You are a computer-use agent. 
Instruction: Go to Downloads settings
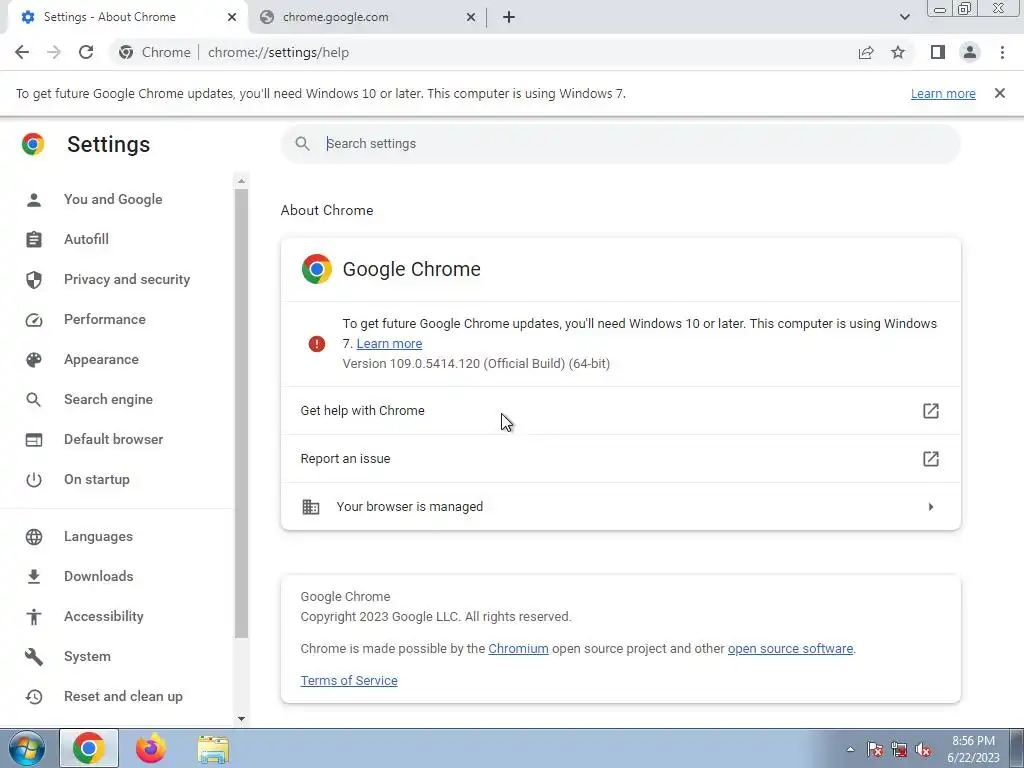coord(99,576)
